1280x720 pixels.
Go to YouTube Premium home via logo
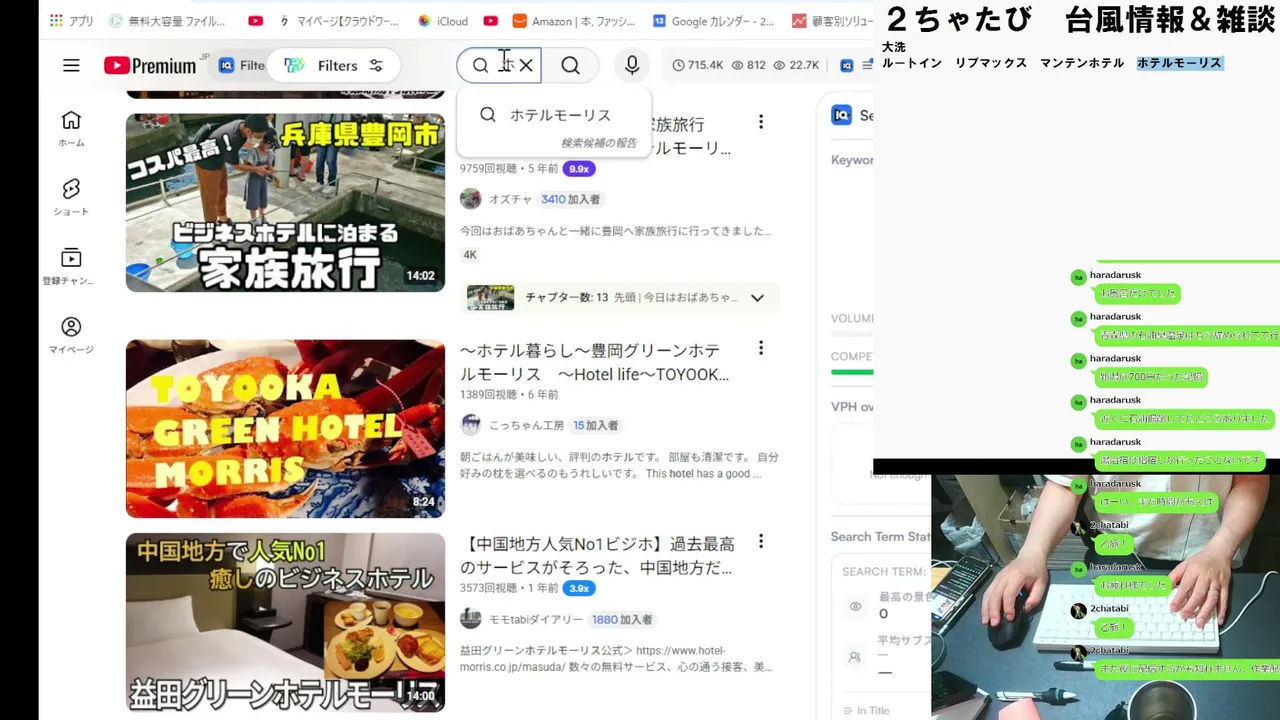click(150, 65)
